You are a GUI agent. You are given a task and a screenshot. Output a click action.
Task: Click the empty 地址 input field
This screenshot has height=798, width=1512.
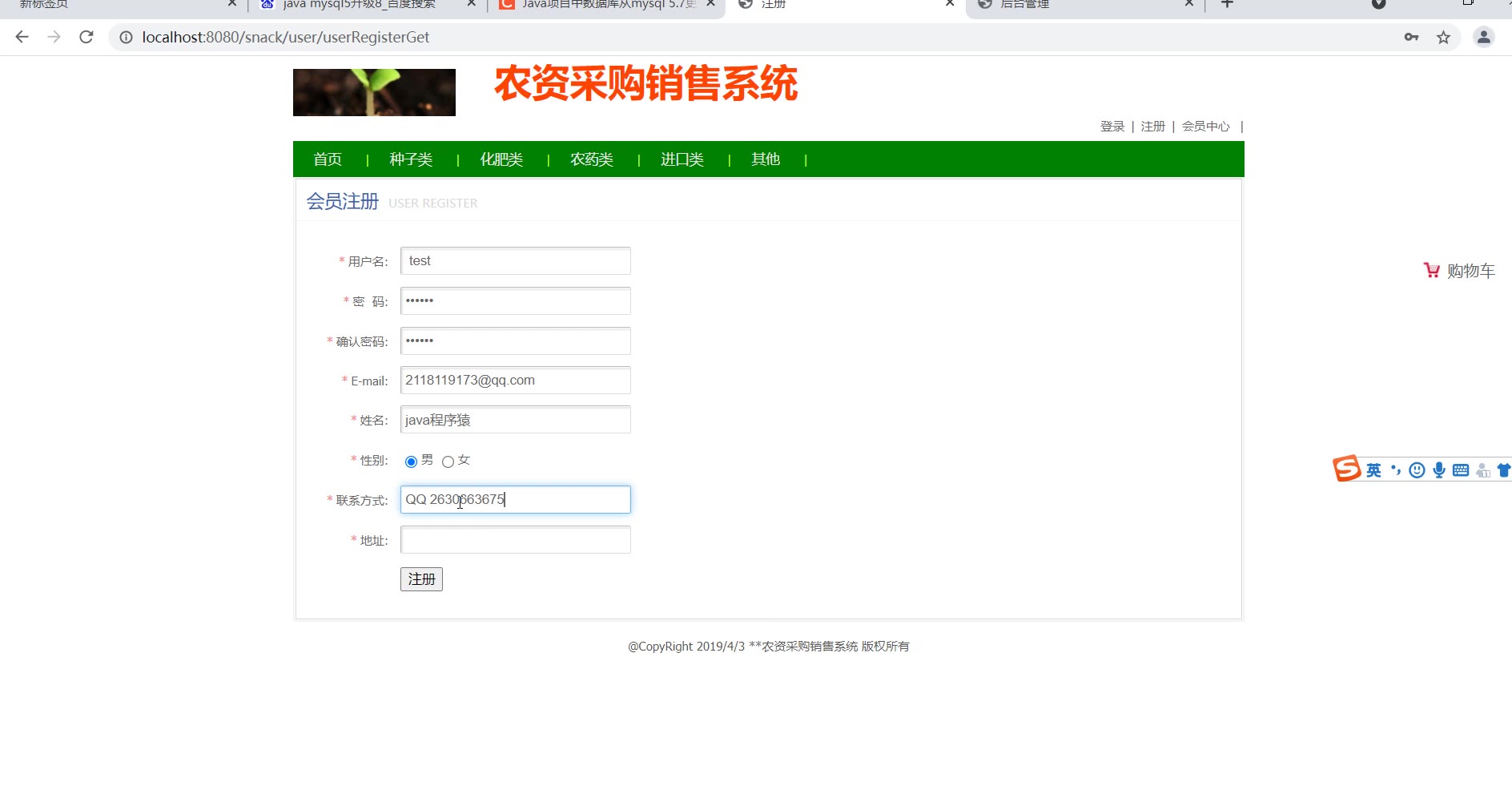pyautogui.click(x=516, y=540)
